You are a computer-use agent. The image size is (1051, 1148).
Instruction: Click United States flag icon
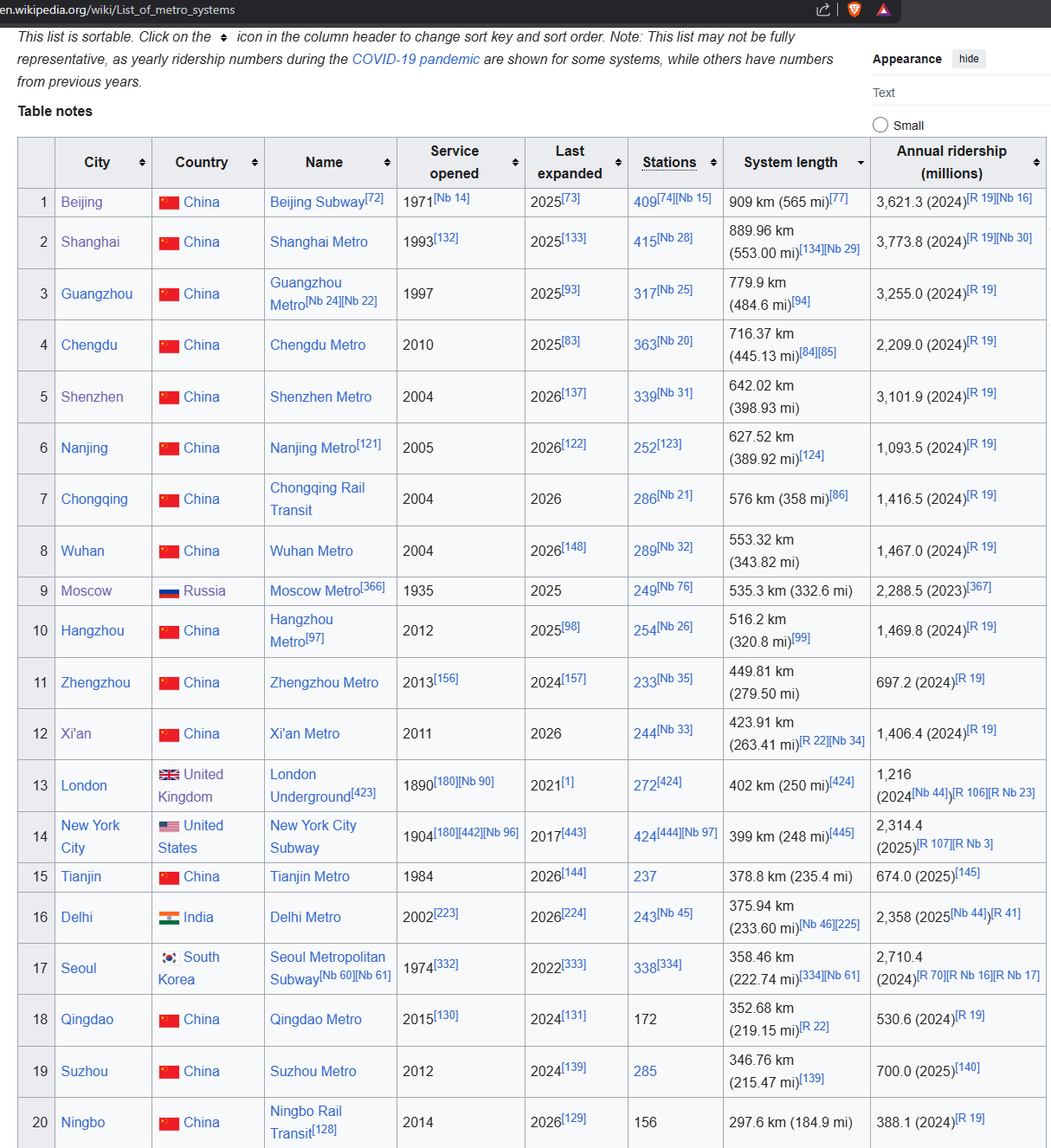tap(169, 826)
